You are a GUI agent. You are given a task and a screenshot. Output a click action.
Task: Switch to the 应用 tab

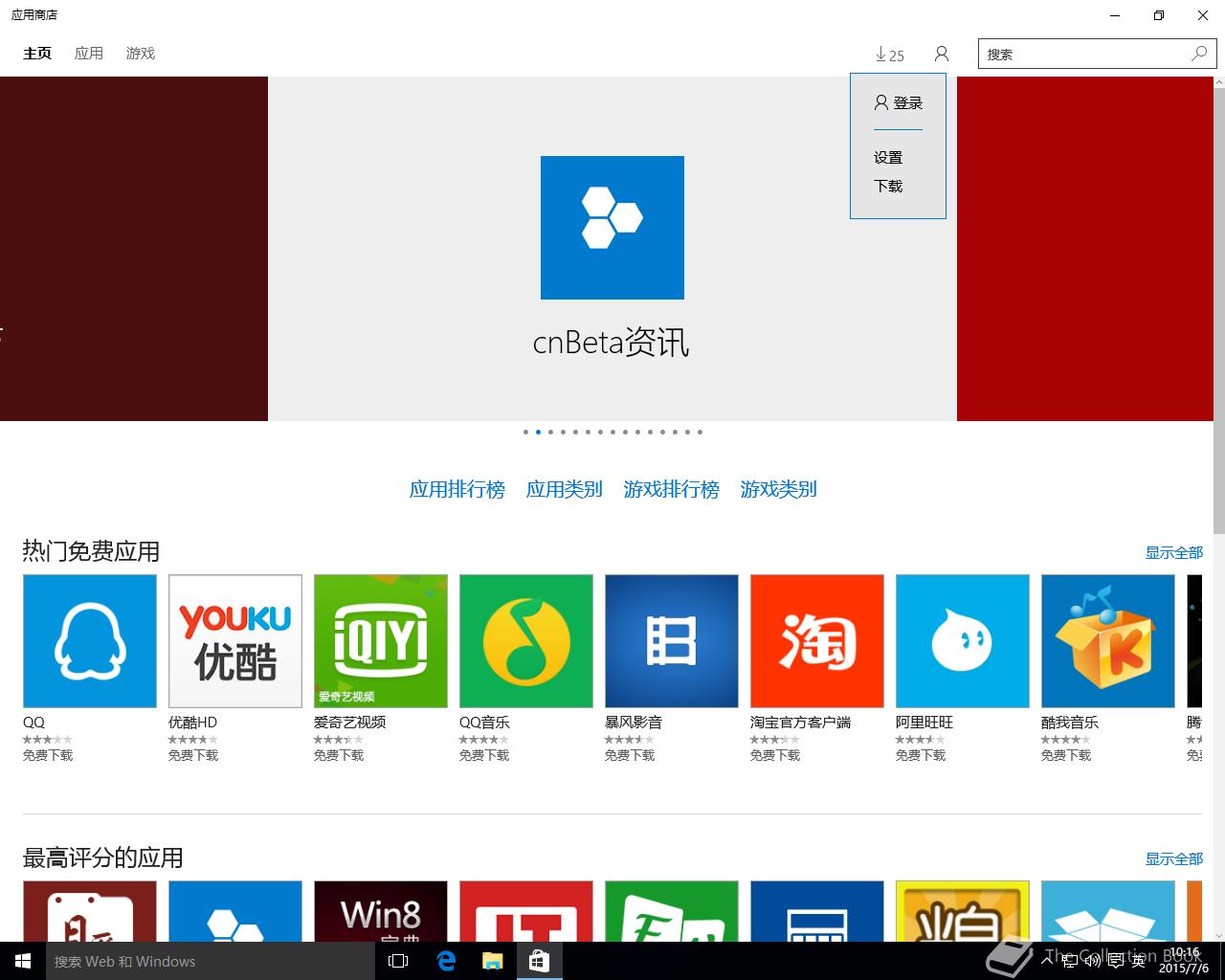(89, 54)
